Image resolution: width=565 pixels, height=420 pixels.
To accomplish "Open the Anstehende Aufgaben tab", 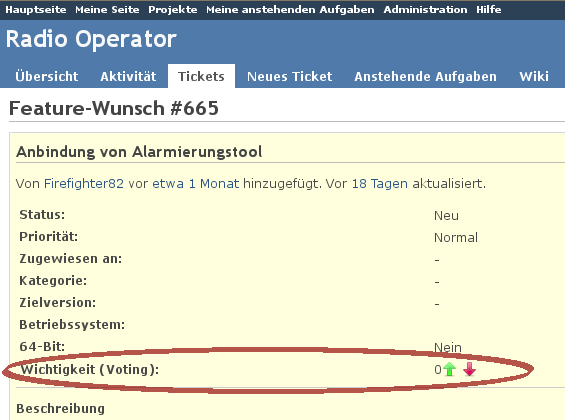I will (x=425, y=76).
